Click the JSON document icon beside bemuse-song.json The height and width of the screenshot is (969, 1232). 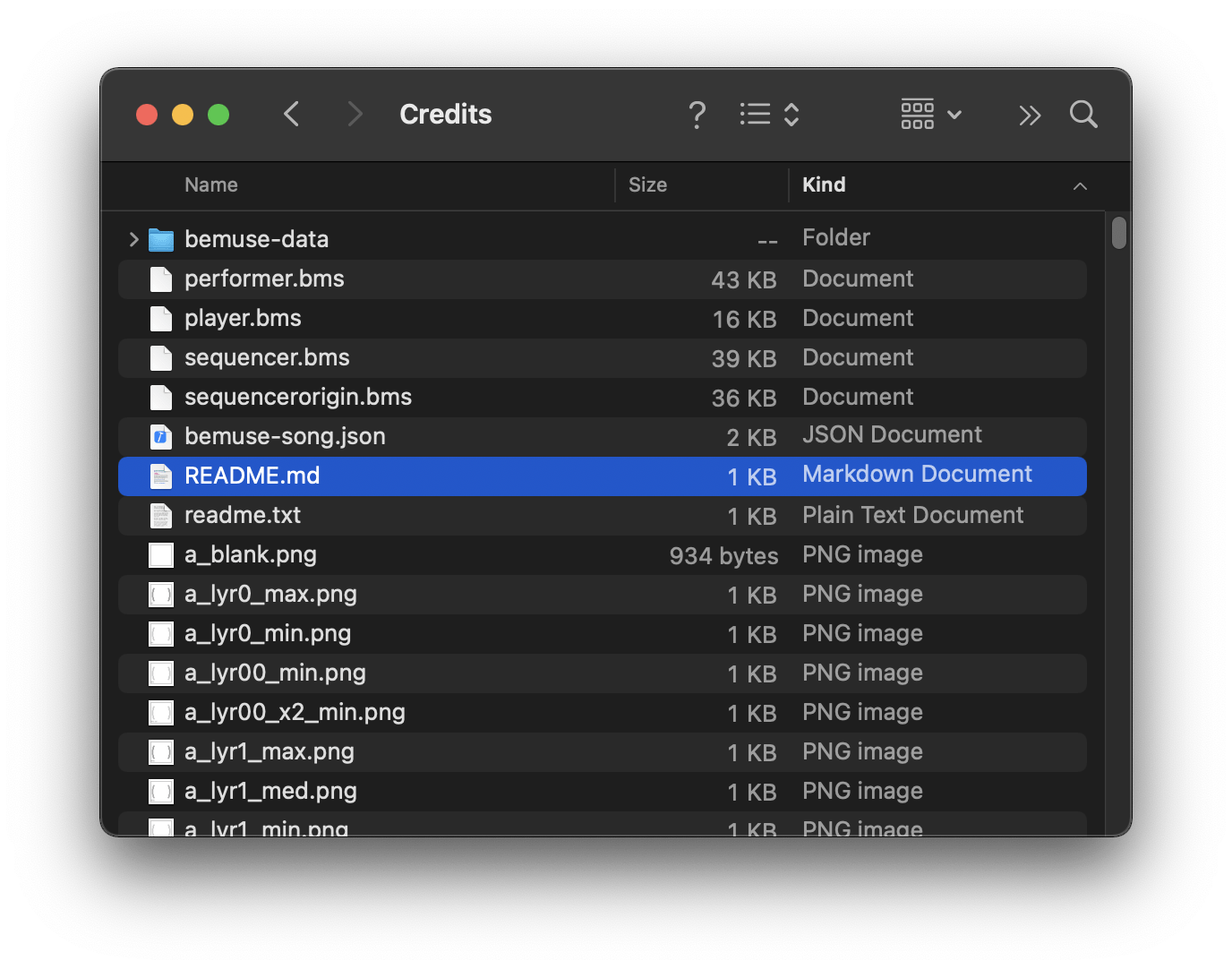tap(160, 436)
